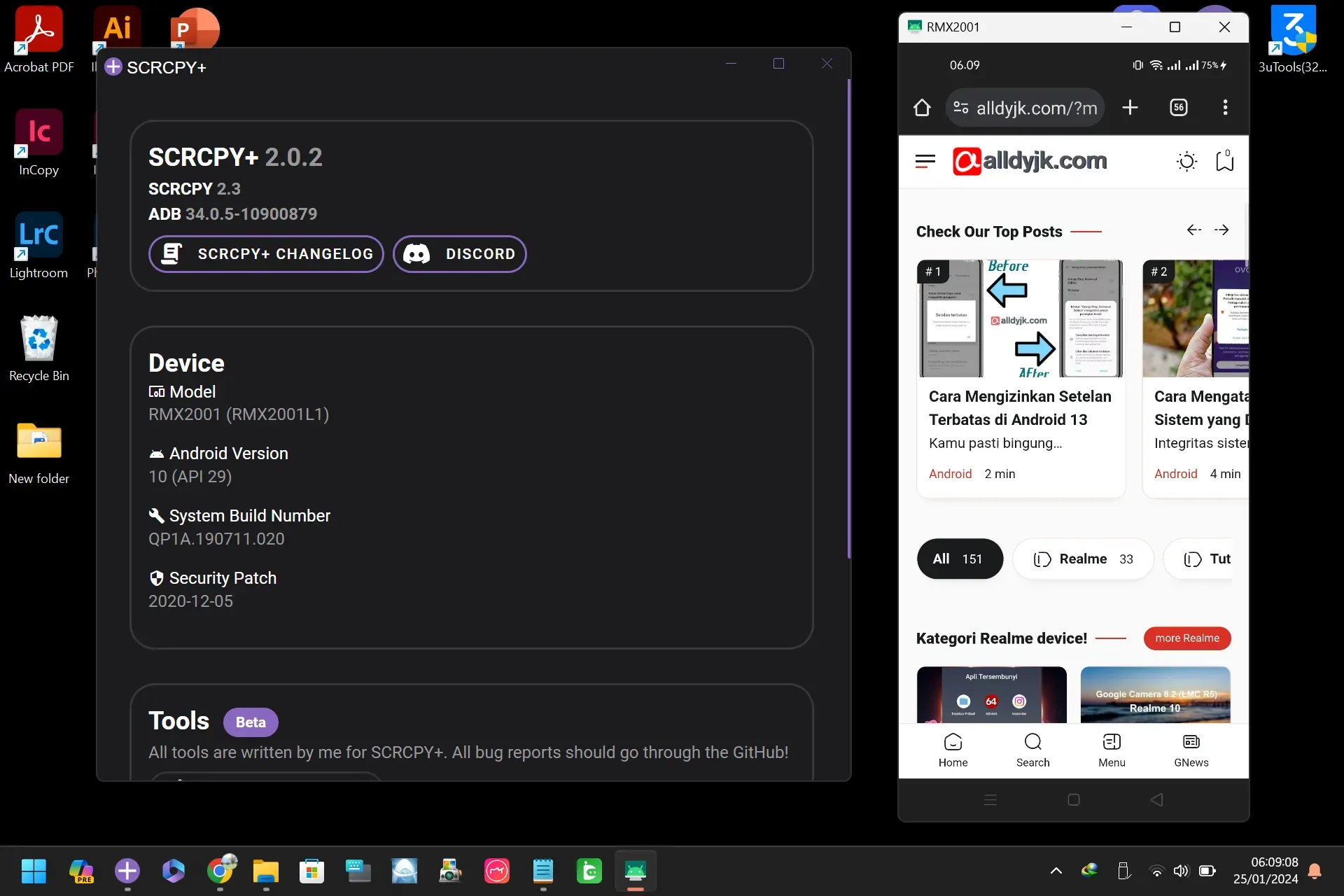Image resolution: width=1344 pixels, height=896 pixels.
Task: Open the #1 post thumbnail Before/After image
Action: tap(1021, 318)
